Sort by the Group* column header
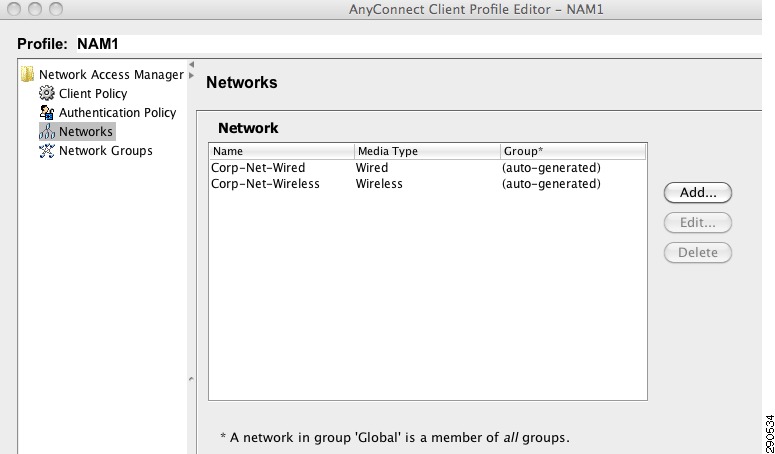This screenshot has width=775, height=454. click(x=573, y=151)
